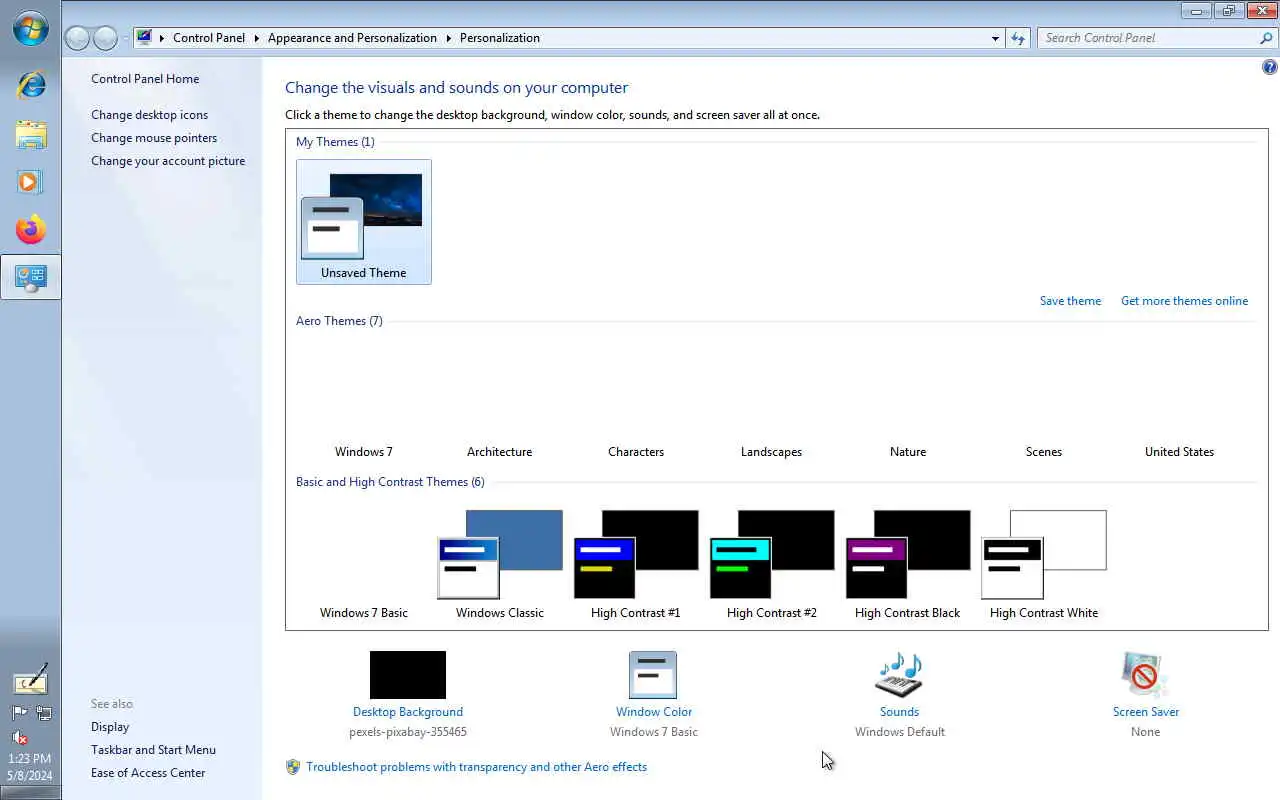Click the muted volume tray icon
The height and width of the screenshot is (800, 1280).
click(x=19, y=738)
